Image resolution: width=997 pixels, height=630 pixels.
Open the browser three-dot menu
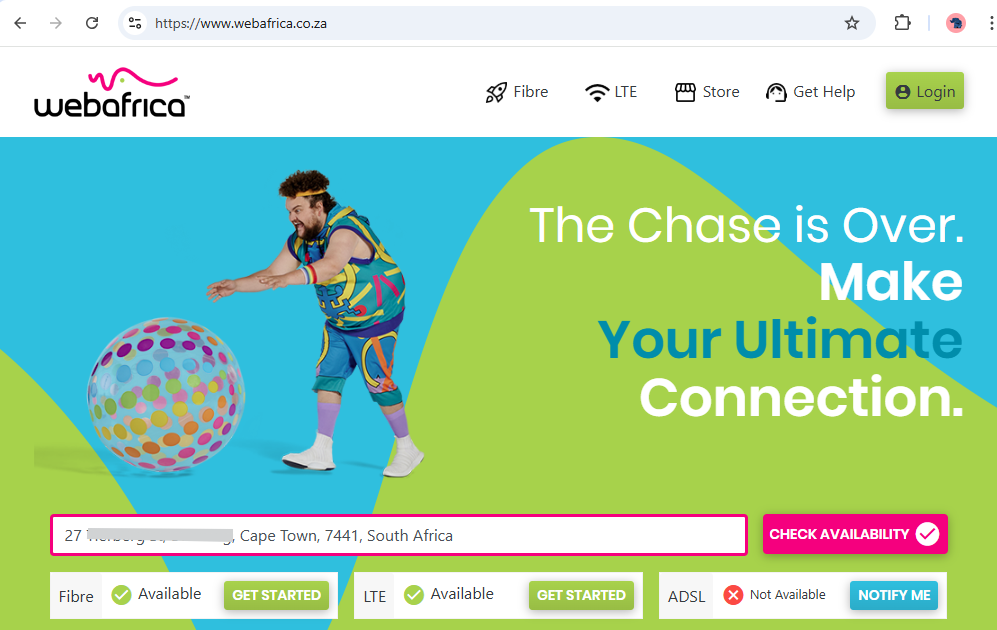(x=991, y=24)
